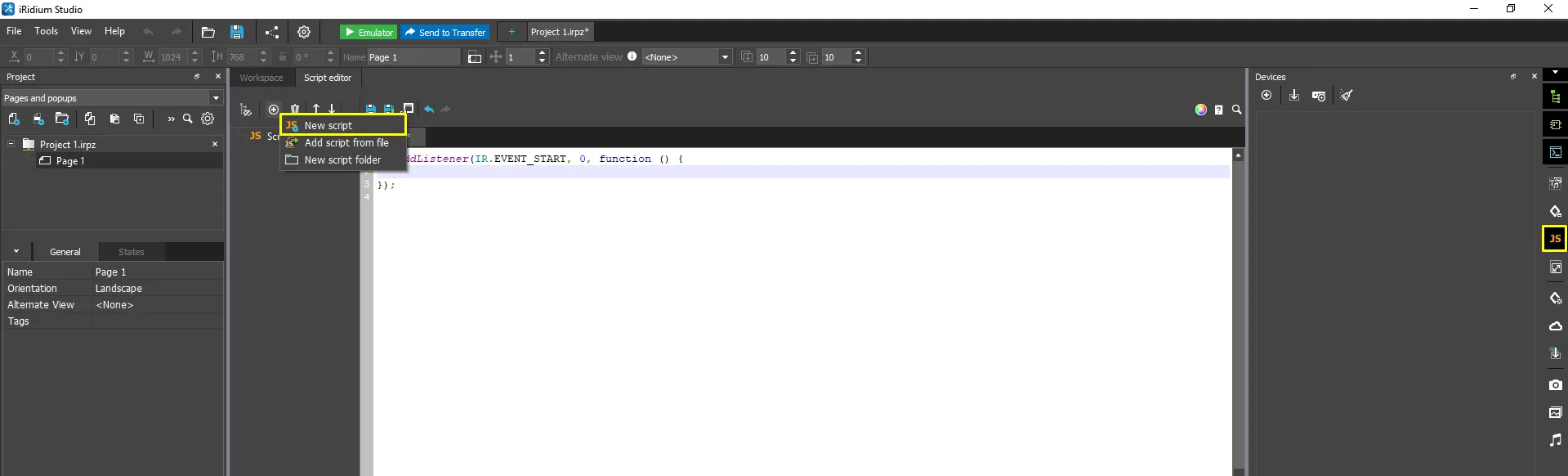Select Page 1 in project tree

pyautogui.click(x=70, y=161)
